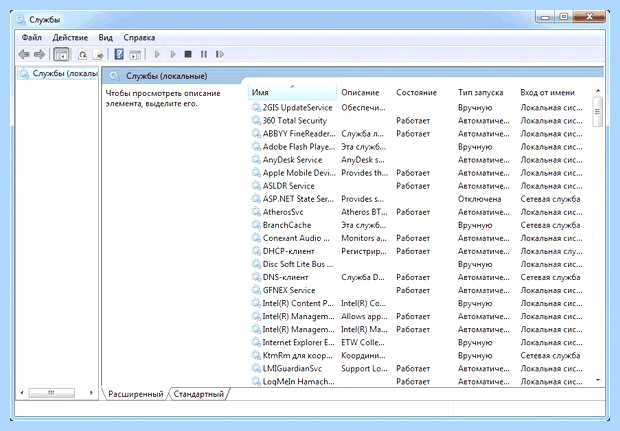Click the Refresh toolbar icon
620x431 pixels.
[82, 54]
